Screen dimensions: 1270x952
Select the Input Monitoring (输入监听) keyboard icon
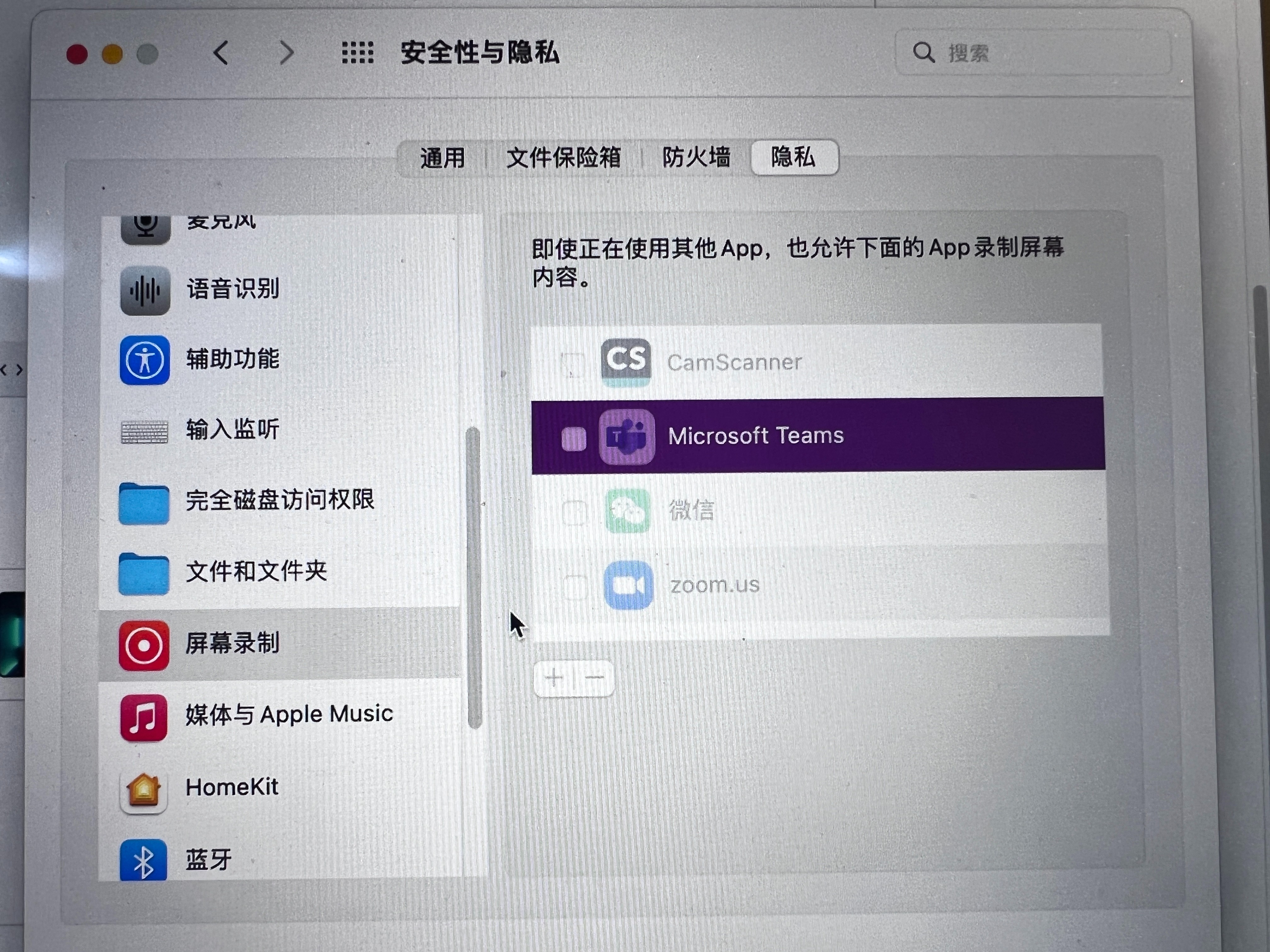click(x=144, y=432)
